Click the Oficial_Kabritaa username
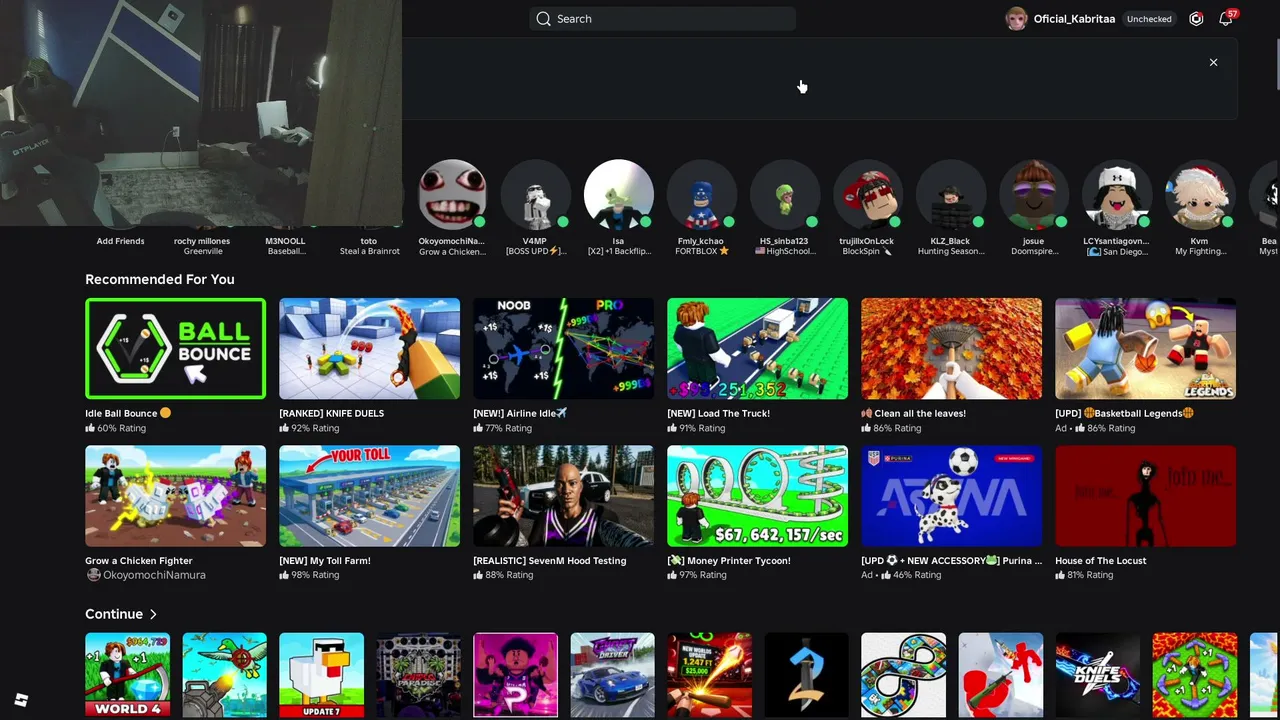Viewport: 1280px width, 720px height. (1074, 19)
